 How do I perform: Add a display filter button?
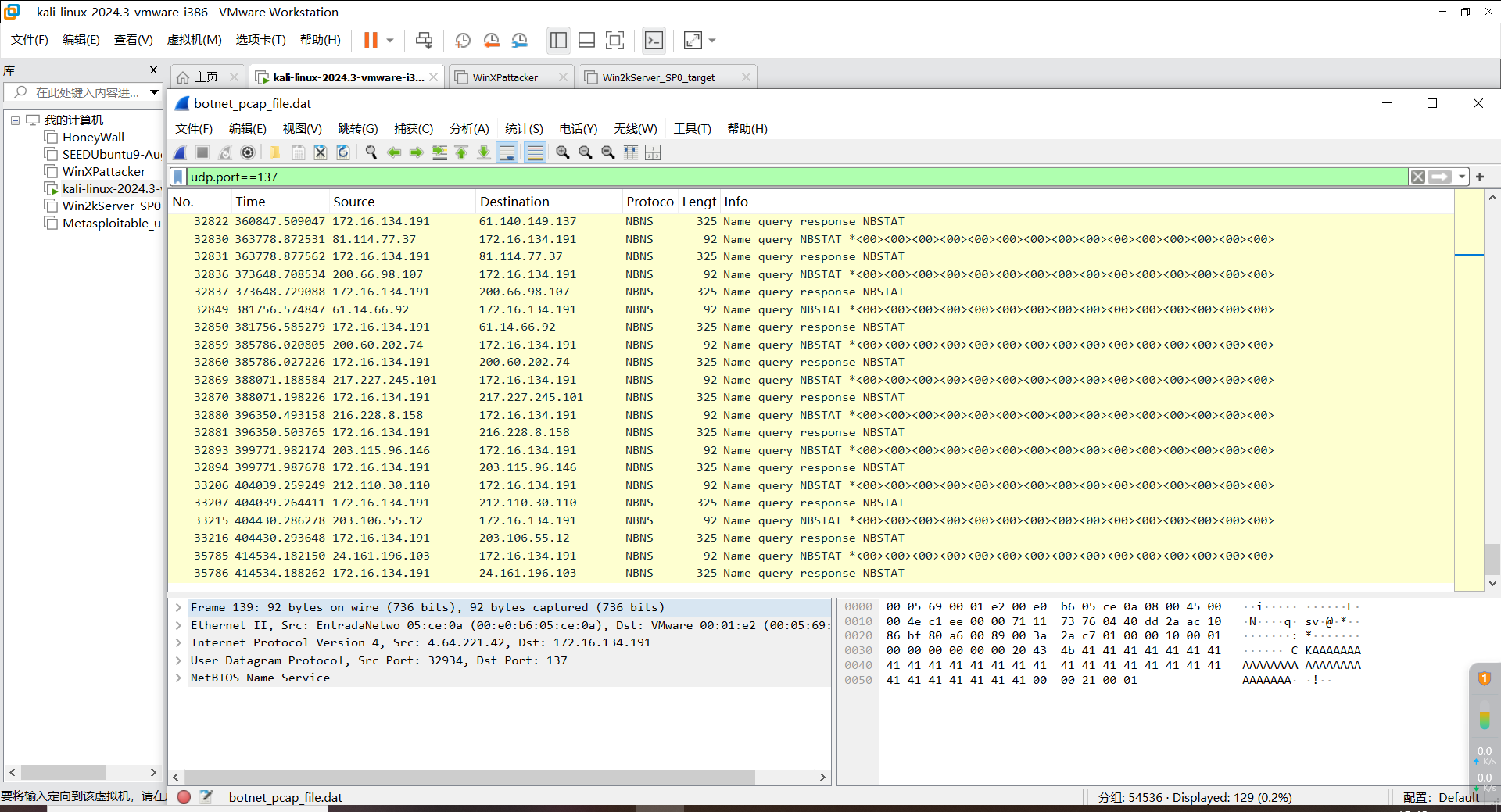pyautogui.click(x=1480, y=177)
